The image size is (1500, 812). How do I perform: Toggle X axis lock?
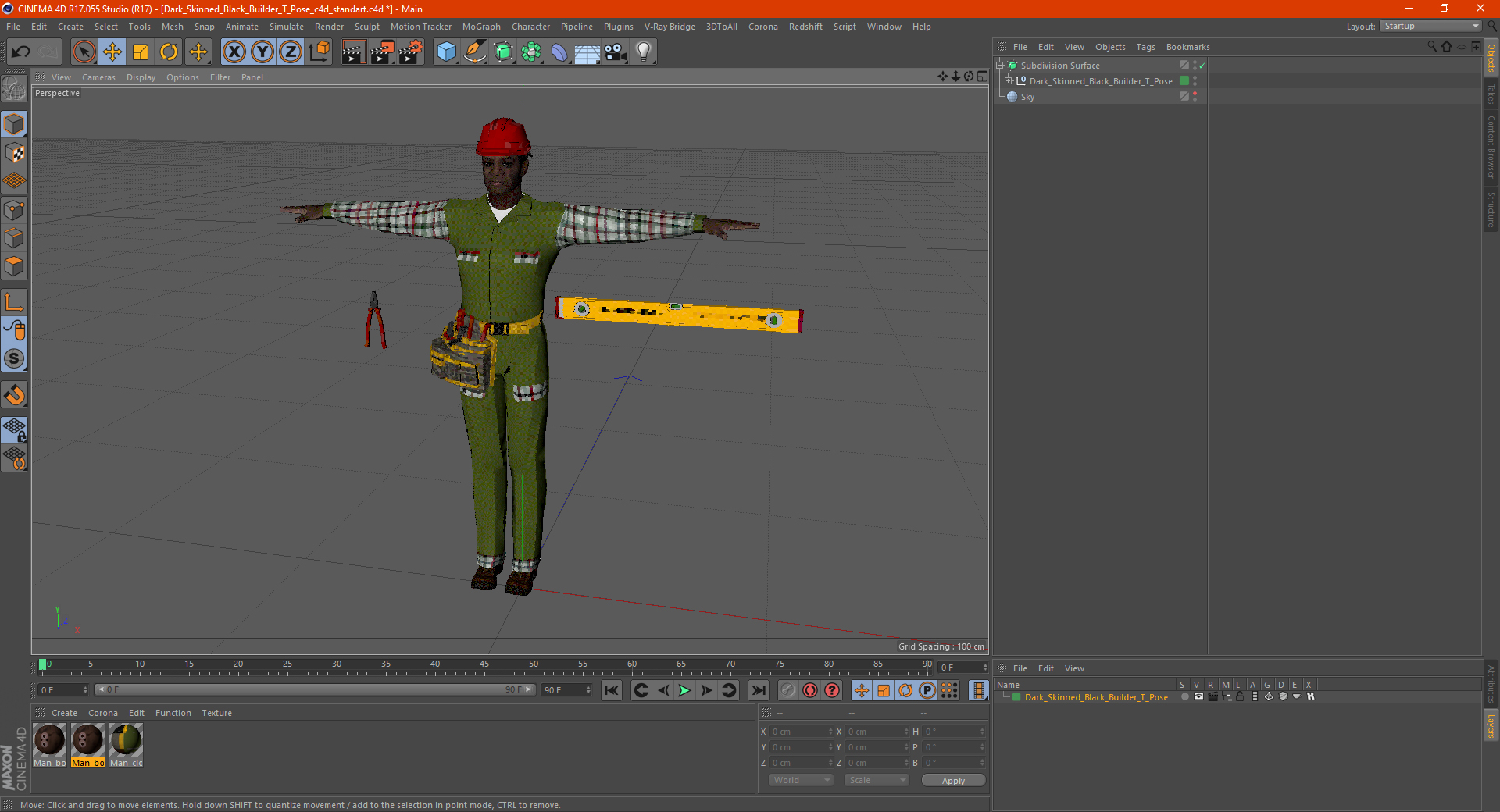(x=234, y=52)
